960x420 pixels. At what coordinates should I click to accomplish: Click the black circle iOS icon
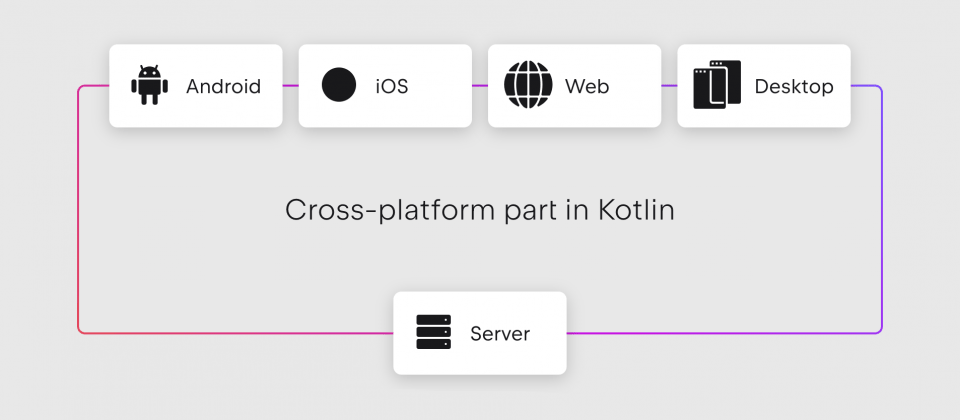point(339,84)
